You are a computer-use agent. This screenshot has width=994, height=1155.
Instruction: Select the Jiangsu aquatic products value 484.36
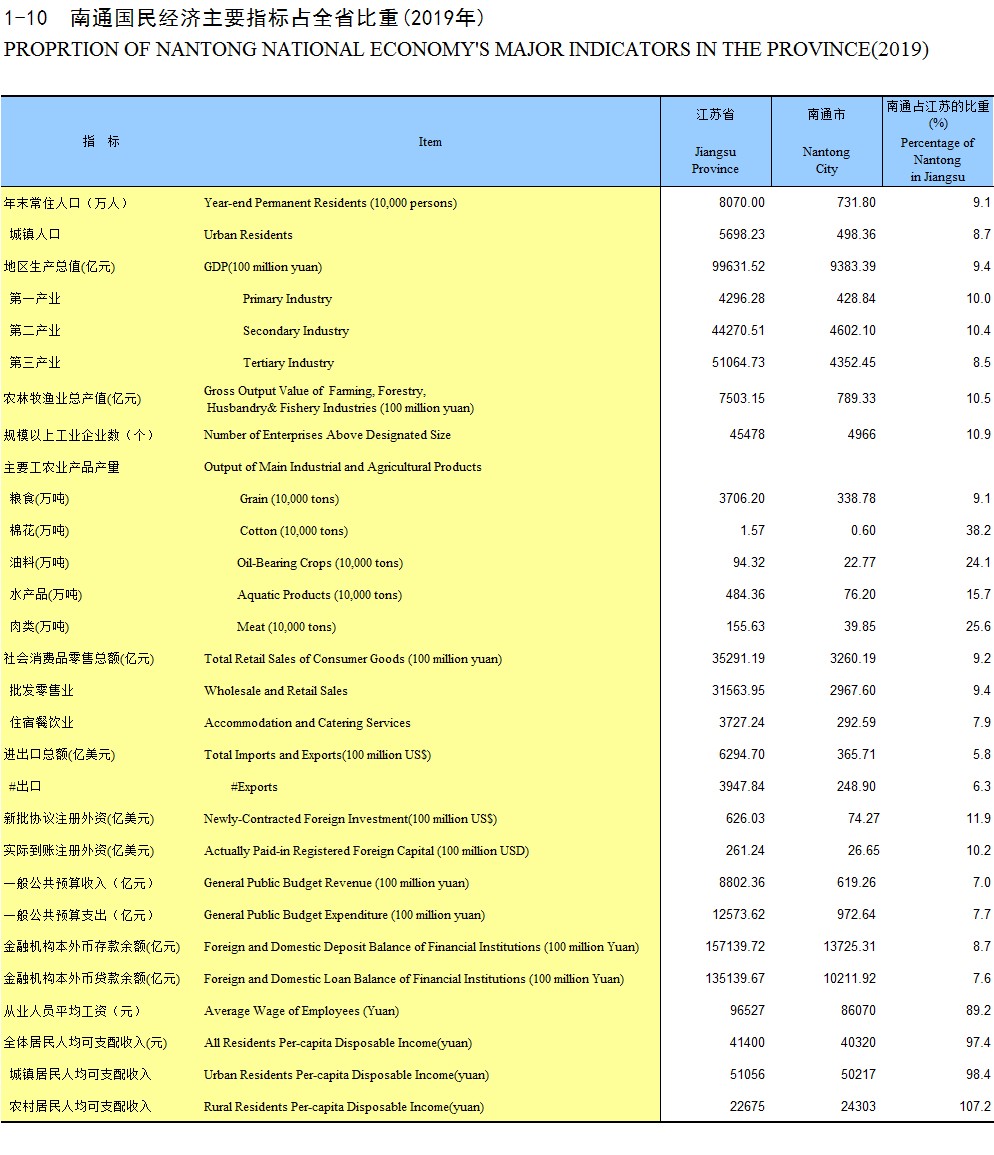pyautogui.click(x=745, y=594)
